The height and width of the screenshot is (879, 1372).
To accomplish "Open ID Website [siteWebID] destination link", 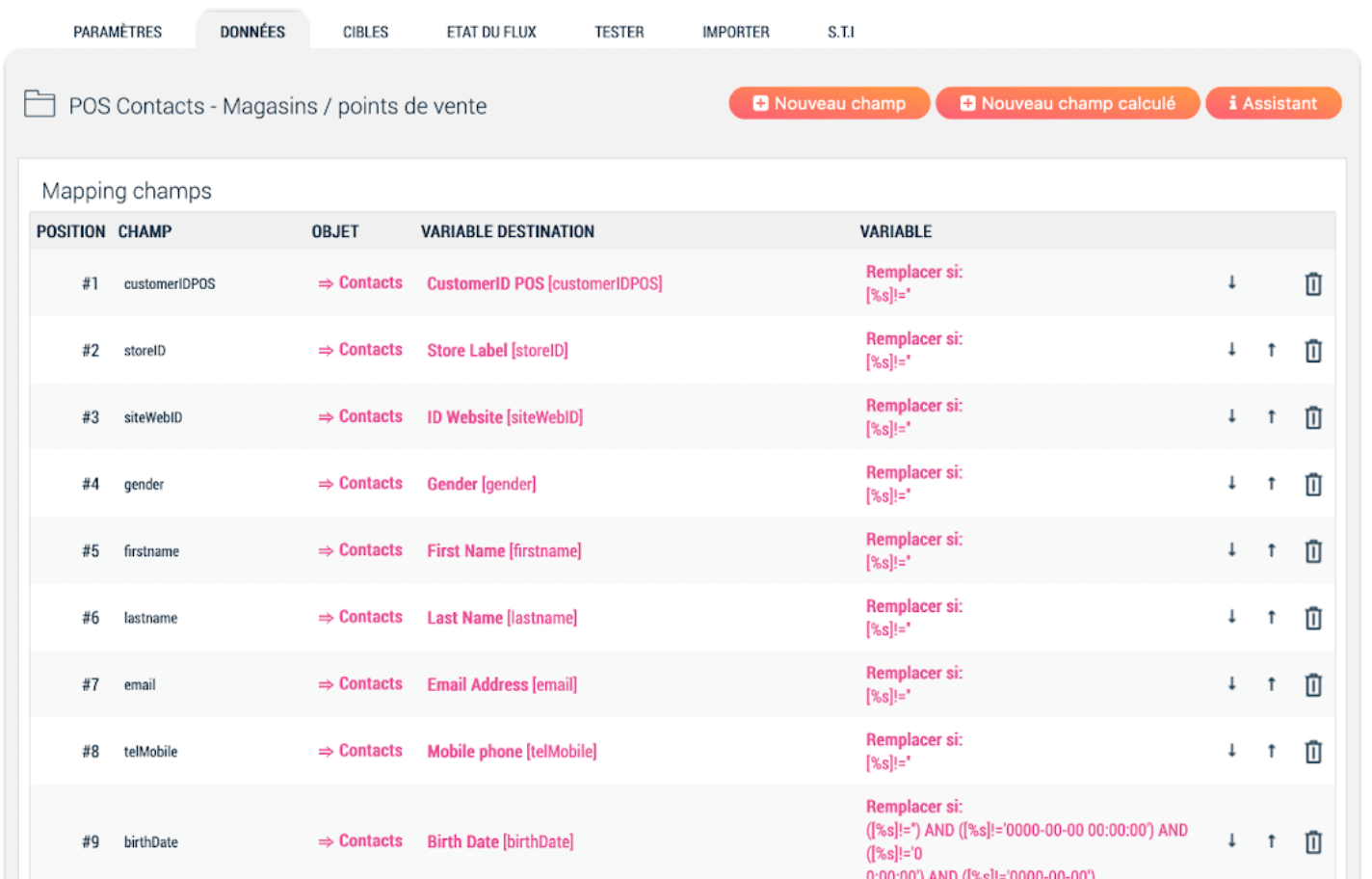I will click(x=505, y=417).
